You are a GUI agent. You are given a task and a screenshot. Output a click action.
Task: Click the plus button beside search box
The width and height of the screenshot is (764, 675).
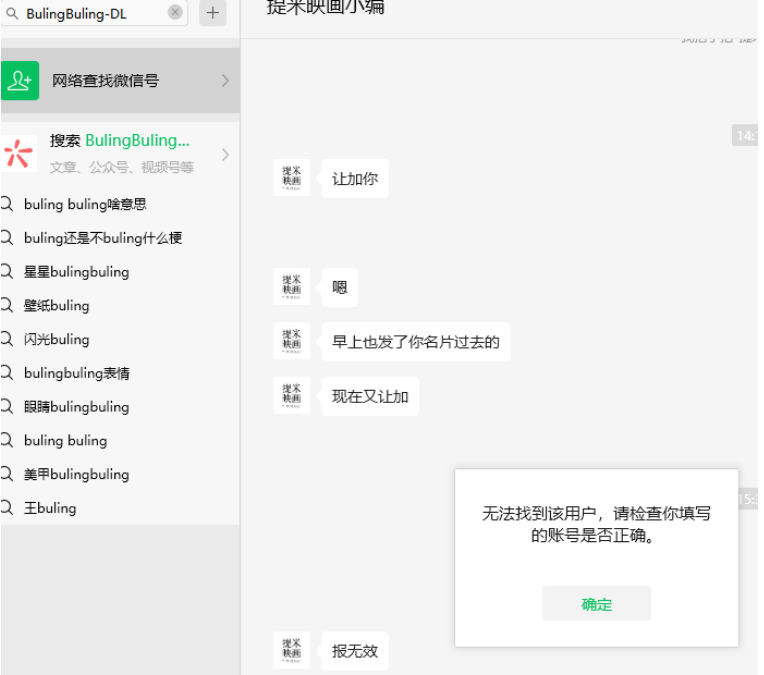click(x=213, y=13)
